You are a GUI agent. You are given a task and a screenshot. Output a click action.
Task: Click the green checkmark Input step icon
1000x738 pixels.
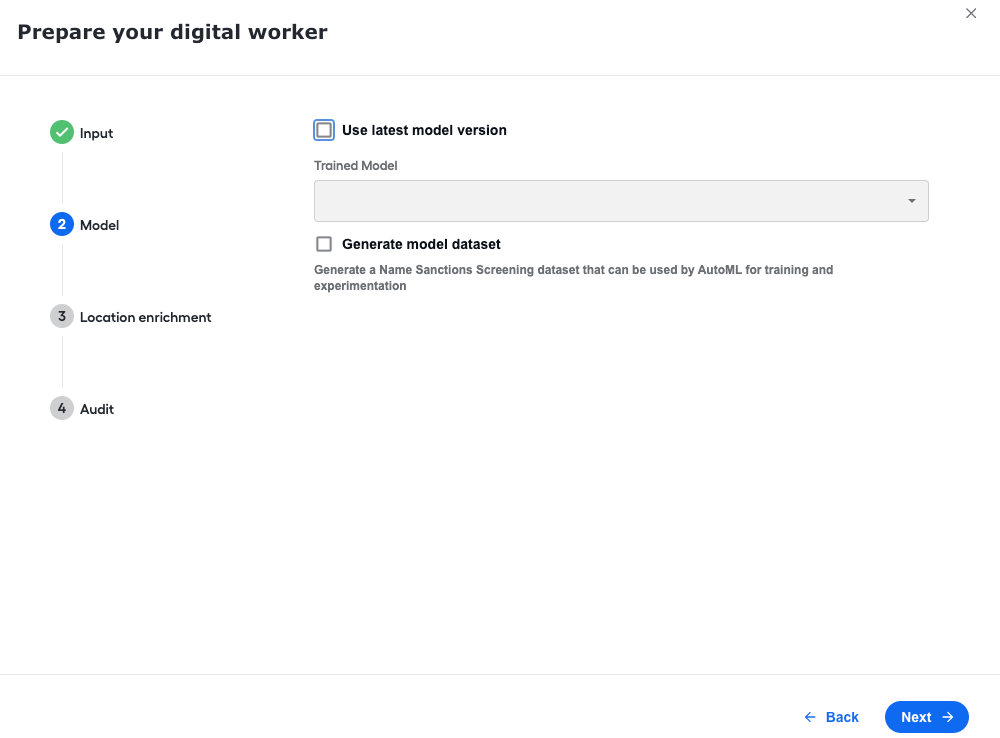62,132
